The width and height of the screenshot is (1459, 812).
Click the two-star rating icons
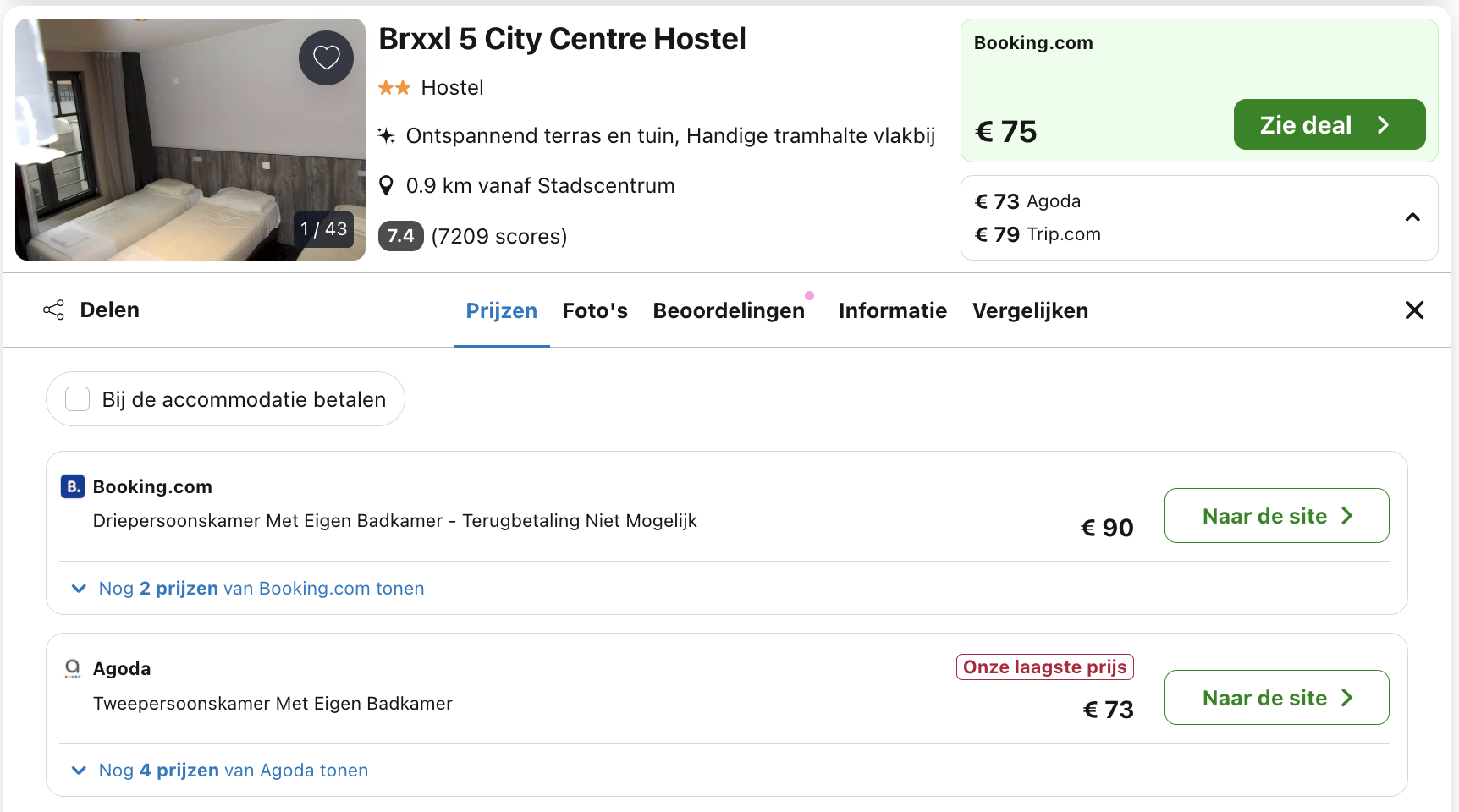pyautogui.click(x=393, y=87)
